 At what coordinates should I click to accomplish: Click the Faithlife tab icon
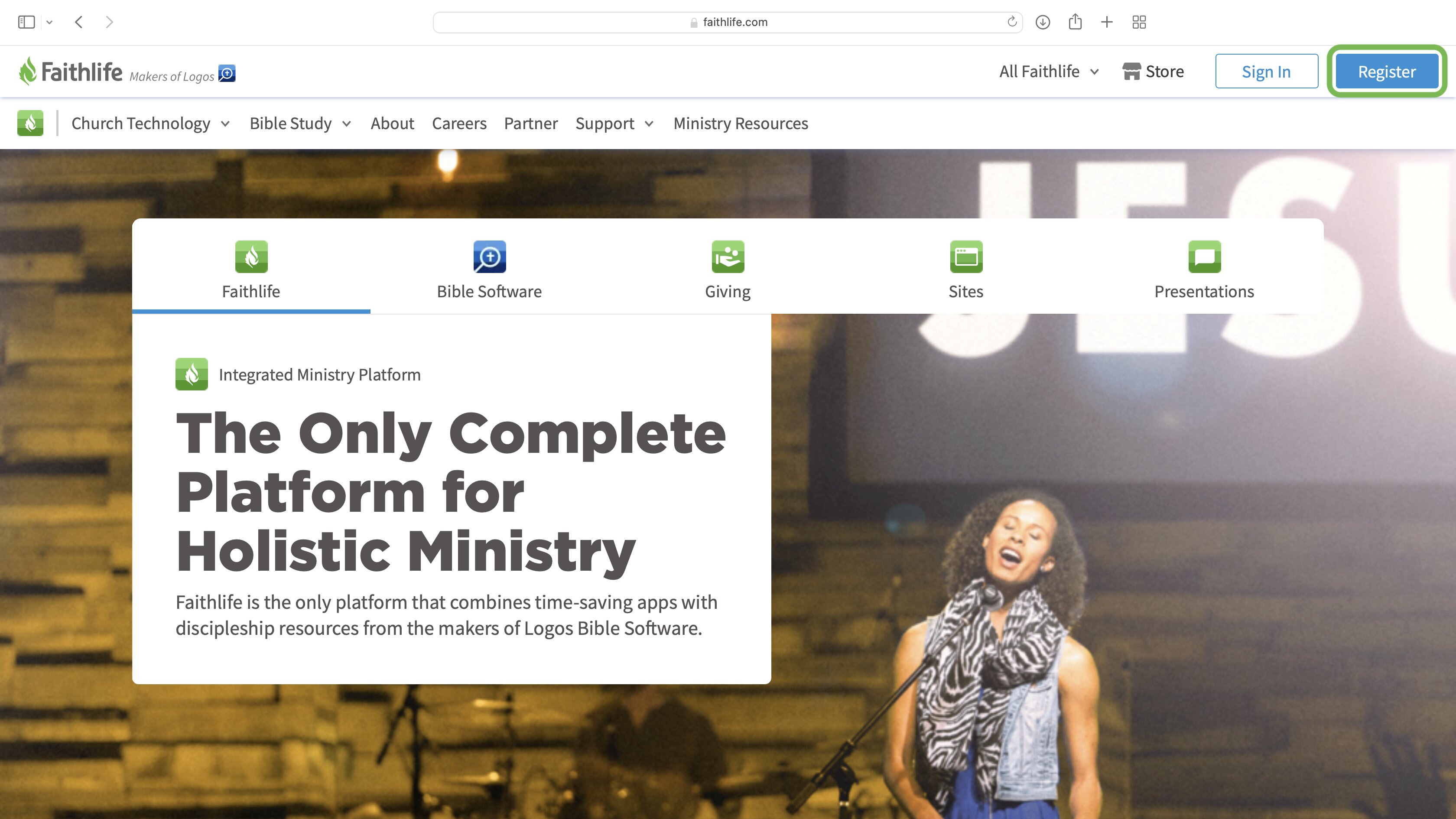250,256
